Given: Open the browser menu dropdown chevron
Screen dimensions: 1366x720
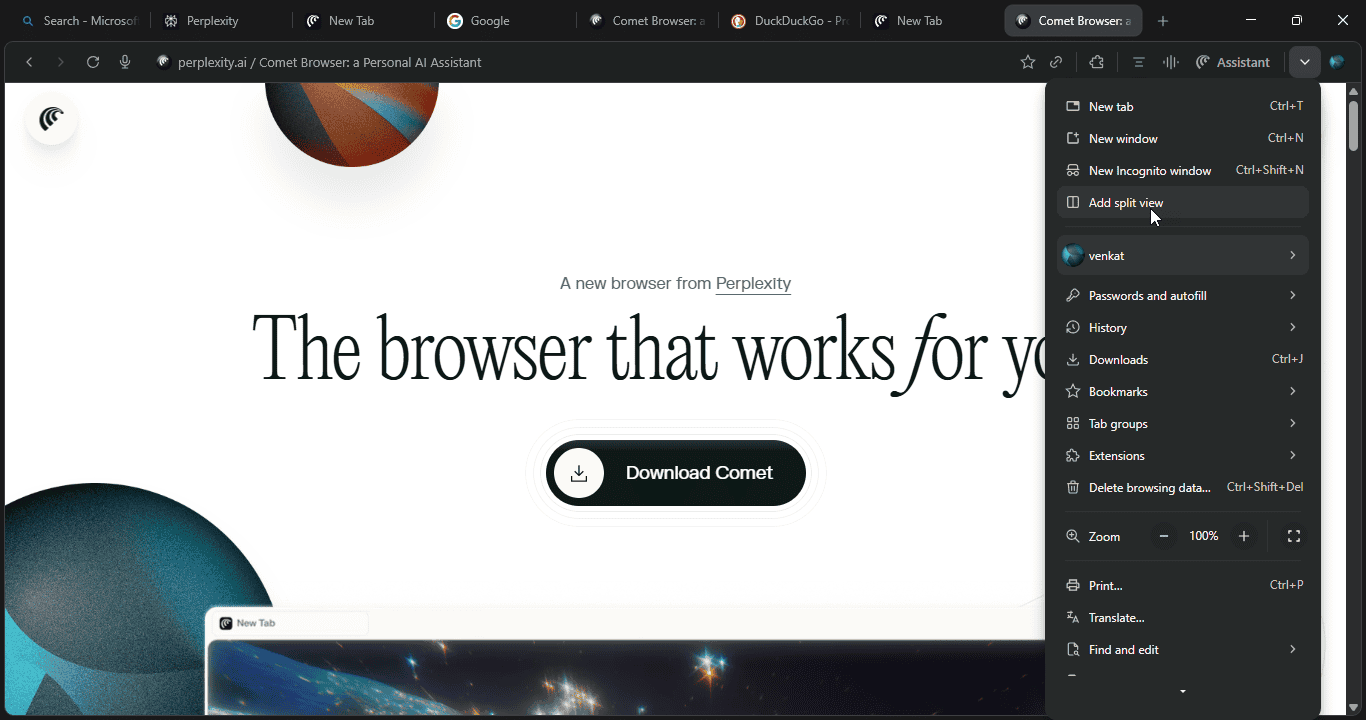Looking at the screenshot, I should click(1305, 62).
